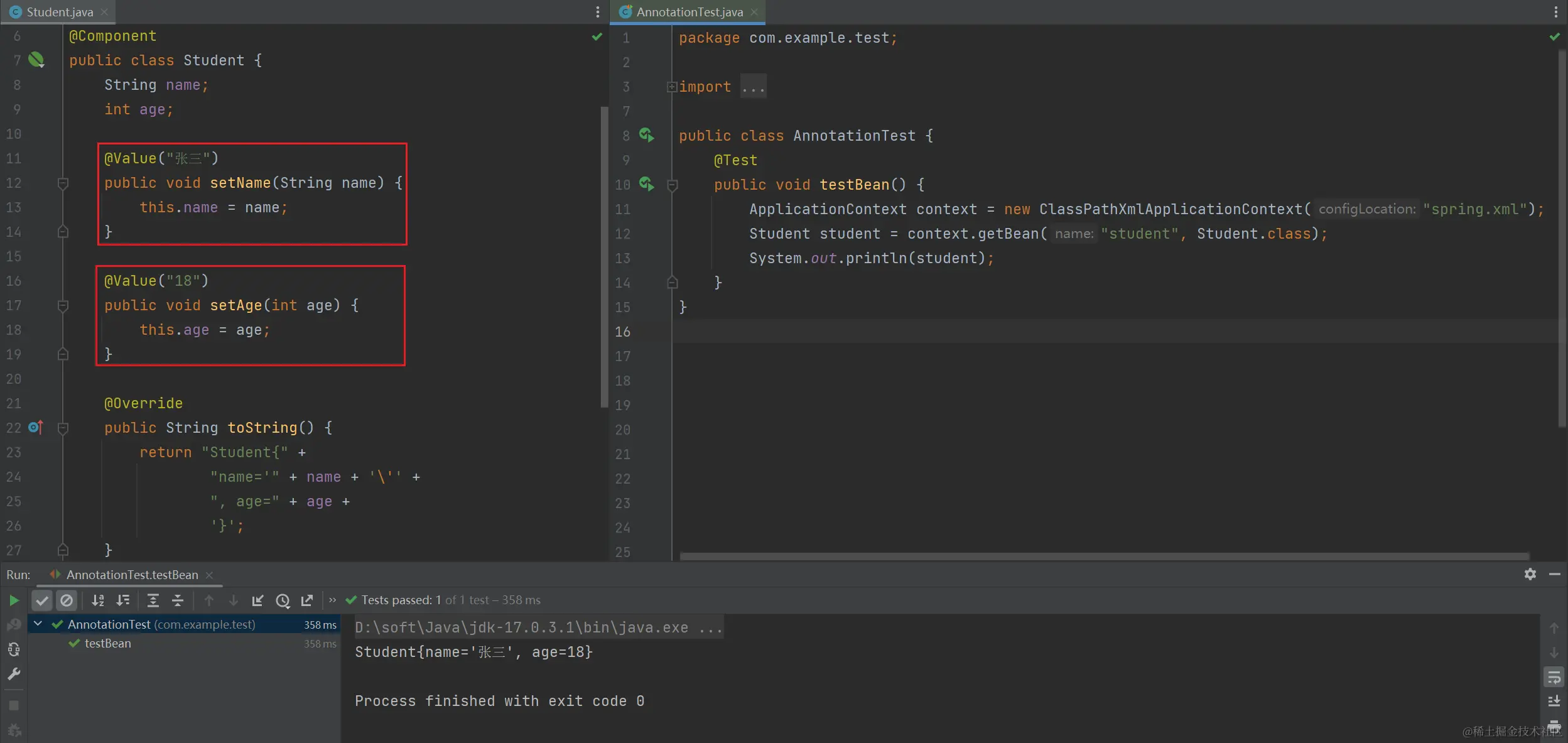Click the export test results icon
The image size is (1568, 743).
[307, 600]
